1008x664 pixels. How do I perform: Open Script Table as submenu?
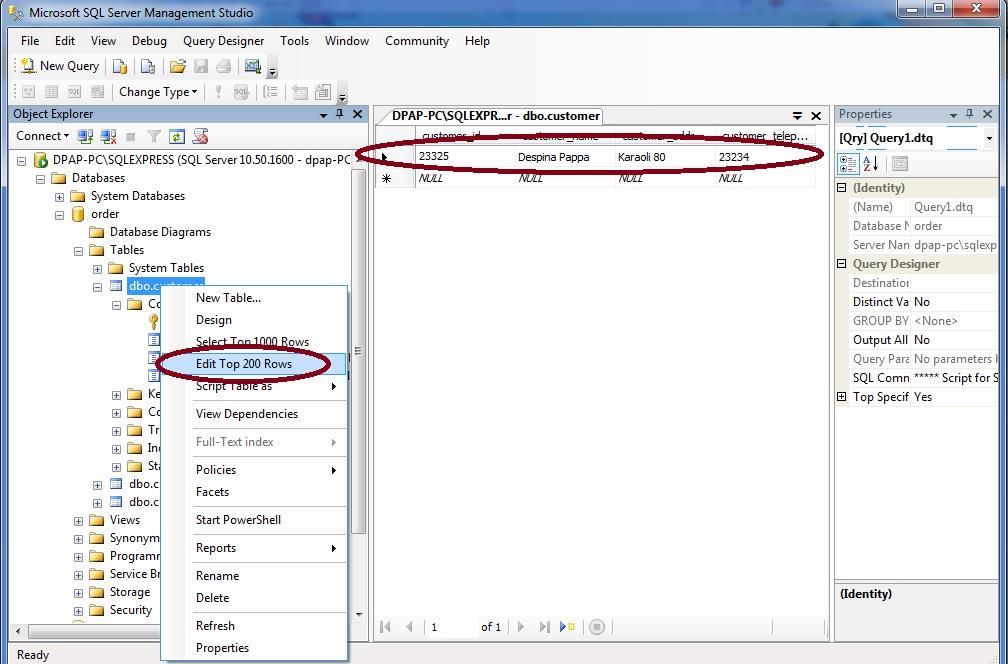pos(252,386)
